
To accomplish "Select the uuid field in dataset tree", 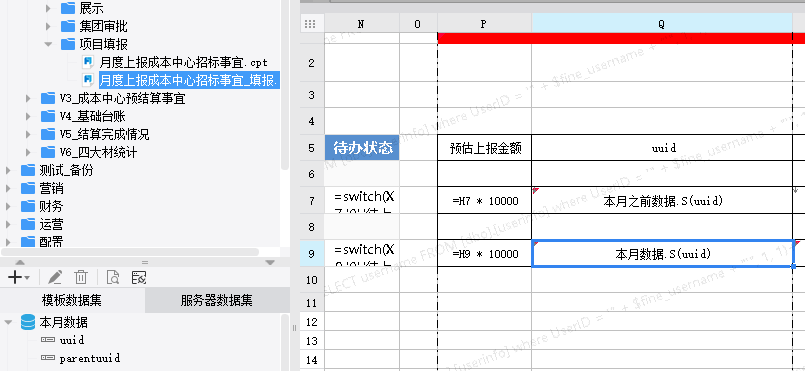I will pyautogui.click(x=72, y=340).
